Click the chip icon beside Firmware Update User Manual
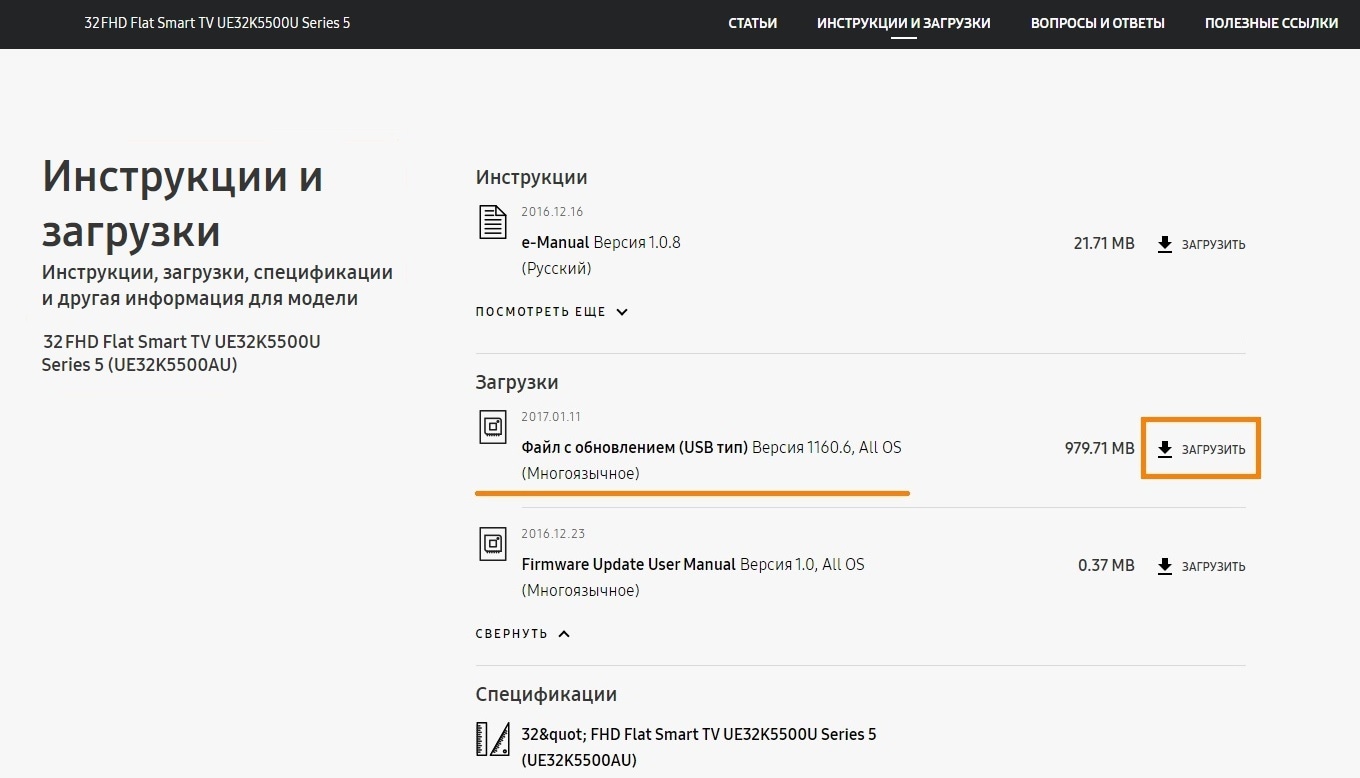 tap(493, 544)
